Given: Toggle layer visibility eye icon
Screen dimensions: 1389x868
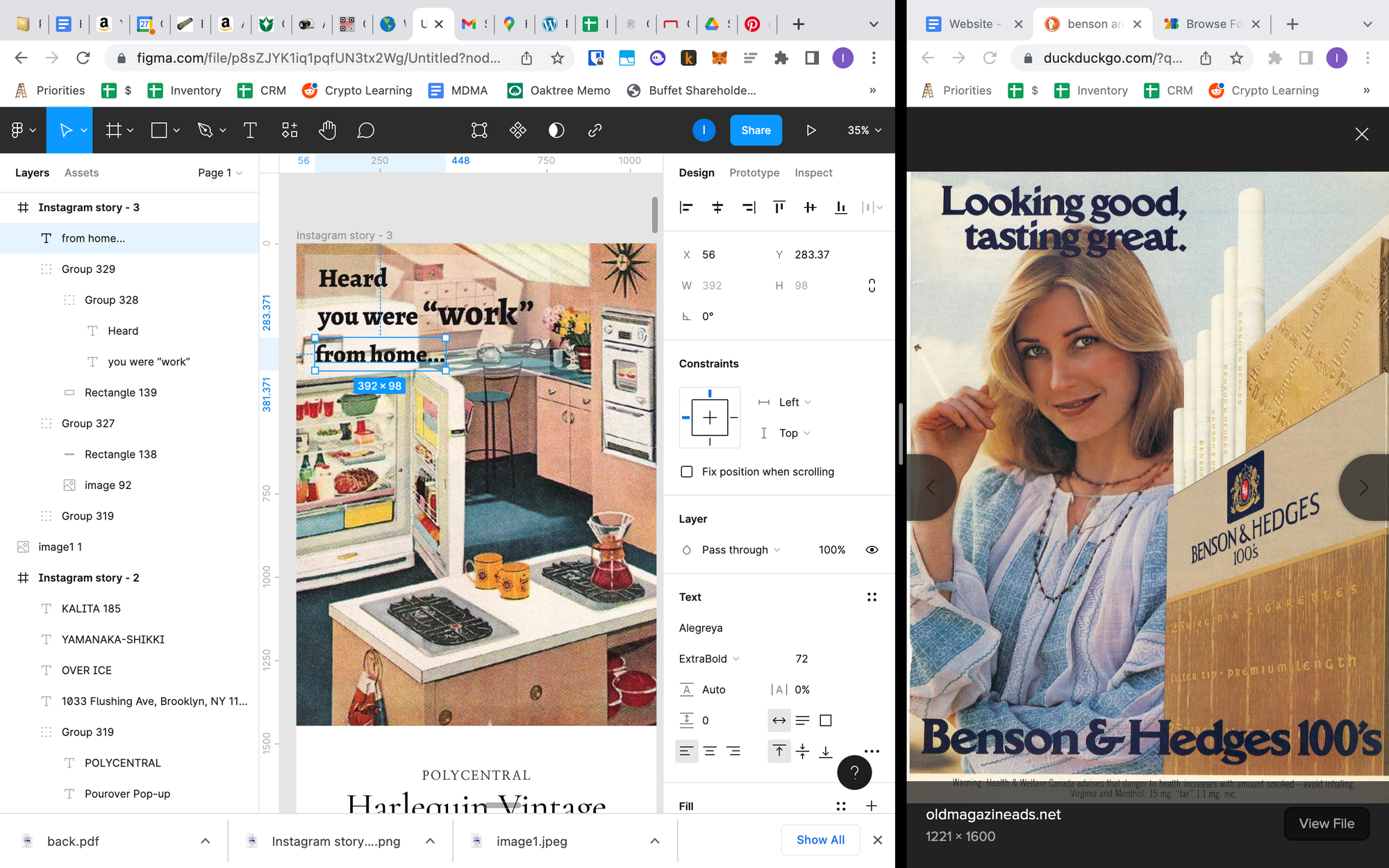Looking at the screenshot, I should click(872, 549).
